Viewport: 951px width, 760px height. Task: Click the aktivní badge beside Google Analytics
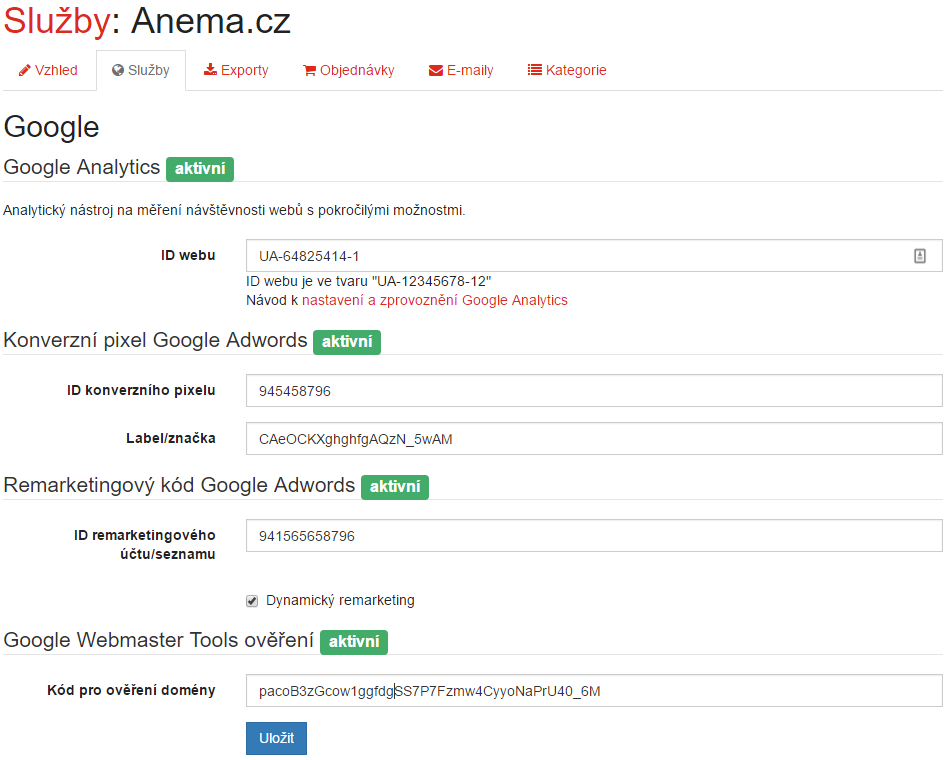point(200,169)
